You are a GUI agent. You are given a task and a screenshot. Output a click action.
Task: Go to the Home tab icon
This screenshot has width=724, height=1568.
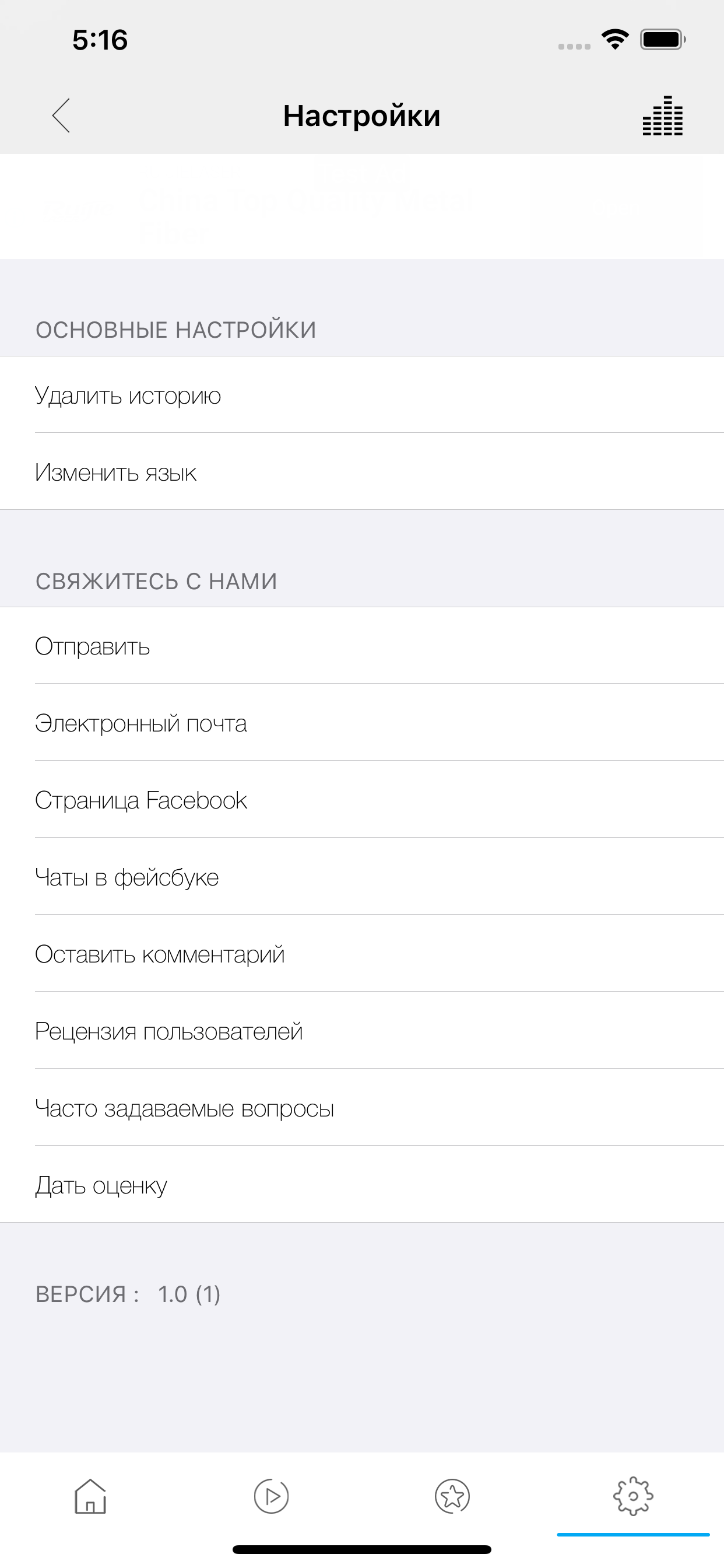[91, 1496]
